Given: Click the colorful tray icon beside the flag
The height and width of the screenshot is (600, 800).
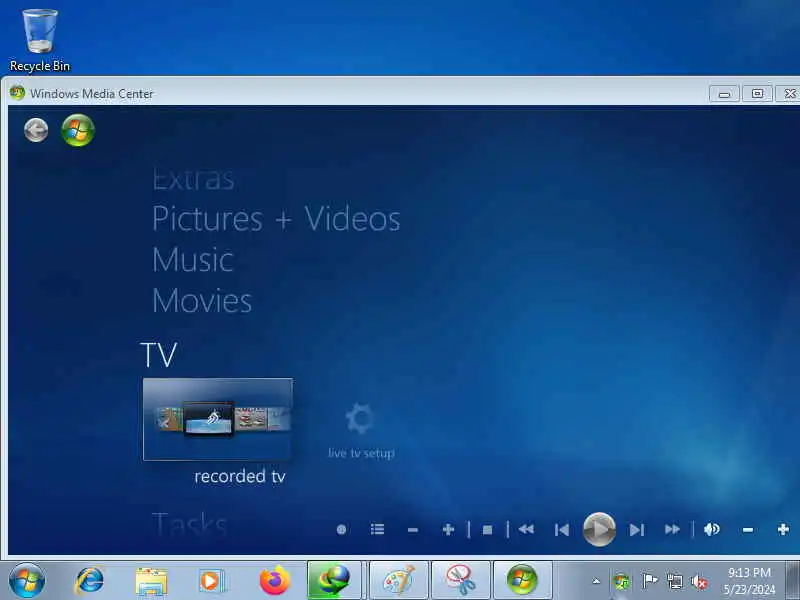Looking at the screenshot, I should coord(621,582).
